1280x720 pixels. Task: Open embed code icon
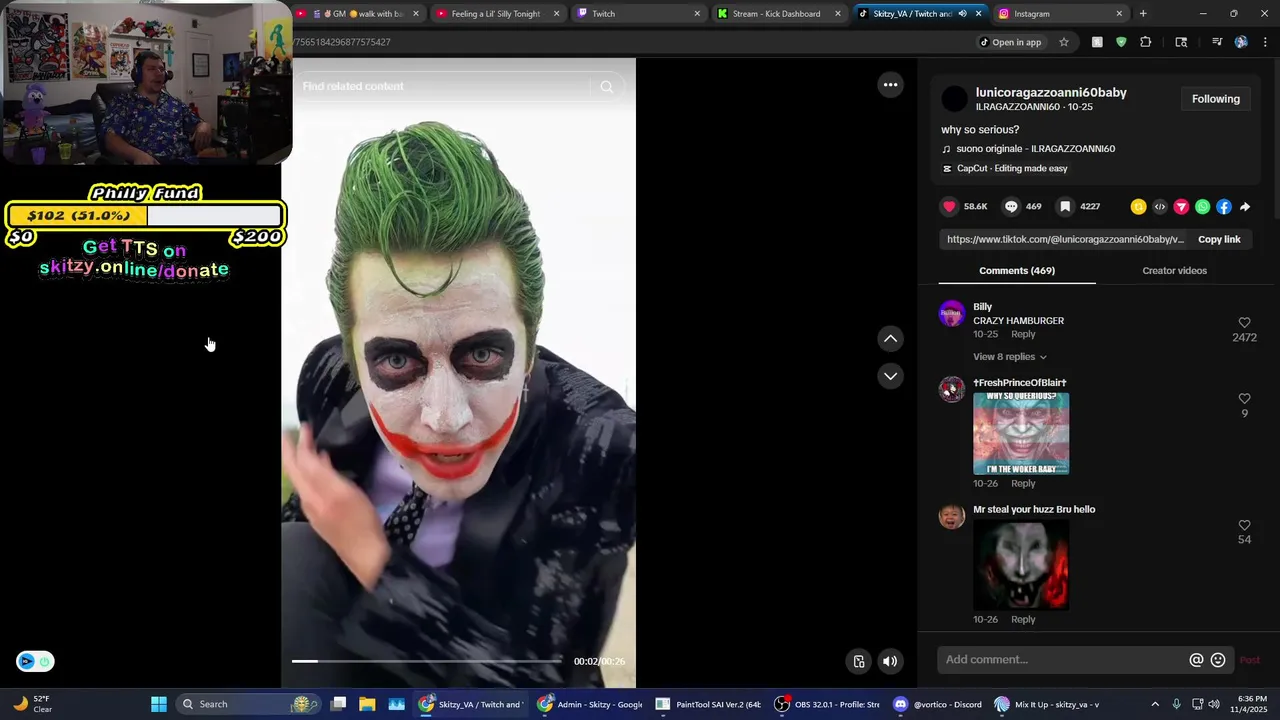[1160, 207]
